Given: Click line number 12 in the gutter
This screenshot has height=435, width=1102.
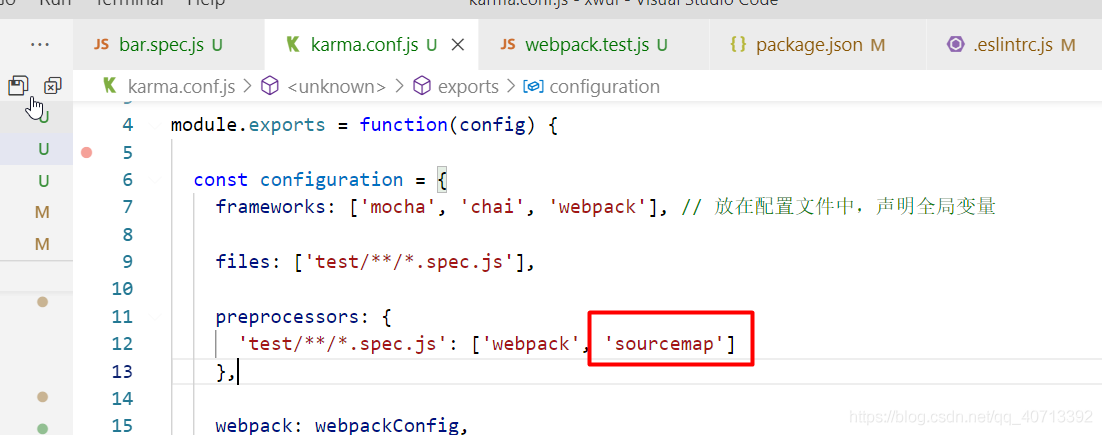Looking at the screenshot, I should pyautogui.click(x=122, y=344).
